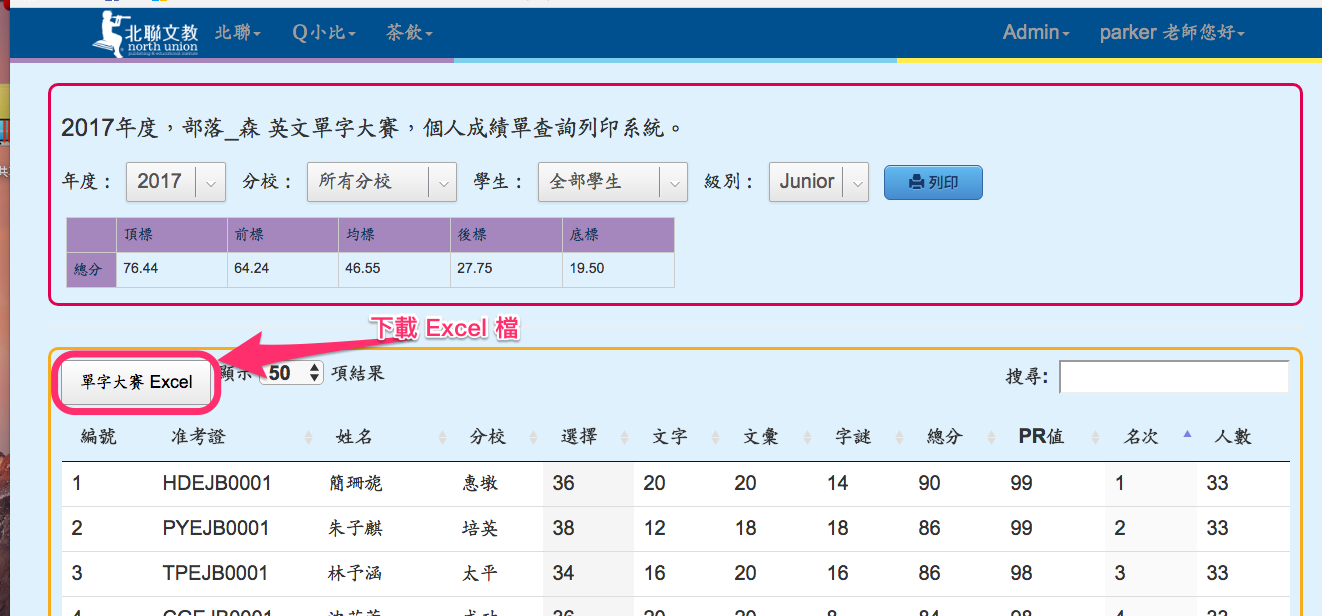Sort by the PR值 column header
Viewport: 1322px width, 616px height.
(x=1041, y=437)
